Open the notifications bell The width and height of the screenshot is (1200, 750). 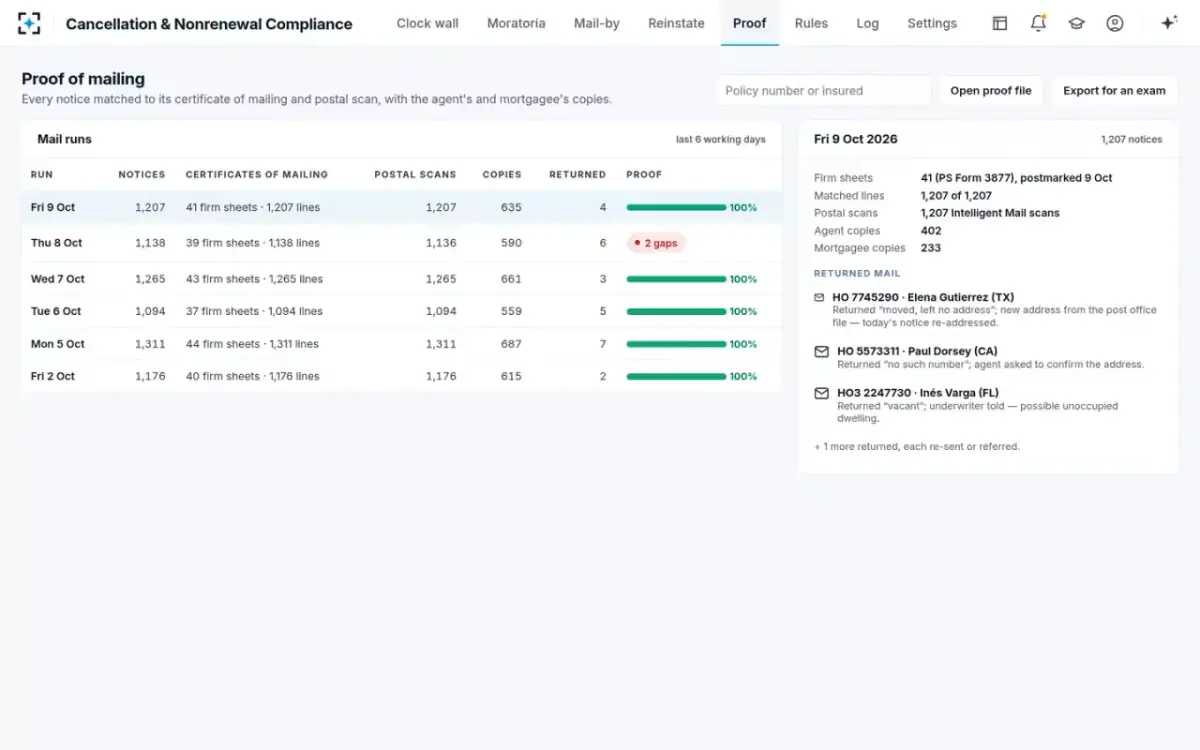(1038, 23)
